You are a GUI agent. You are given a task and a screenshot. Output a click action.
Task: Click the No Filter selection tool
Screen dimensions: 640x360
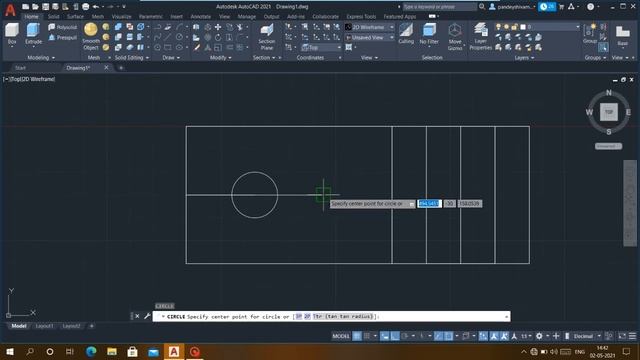tap(429, 33)
